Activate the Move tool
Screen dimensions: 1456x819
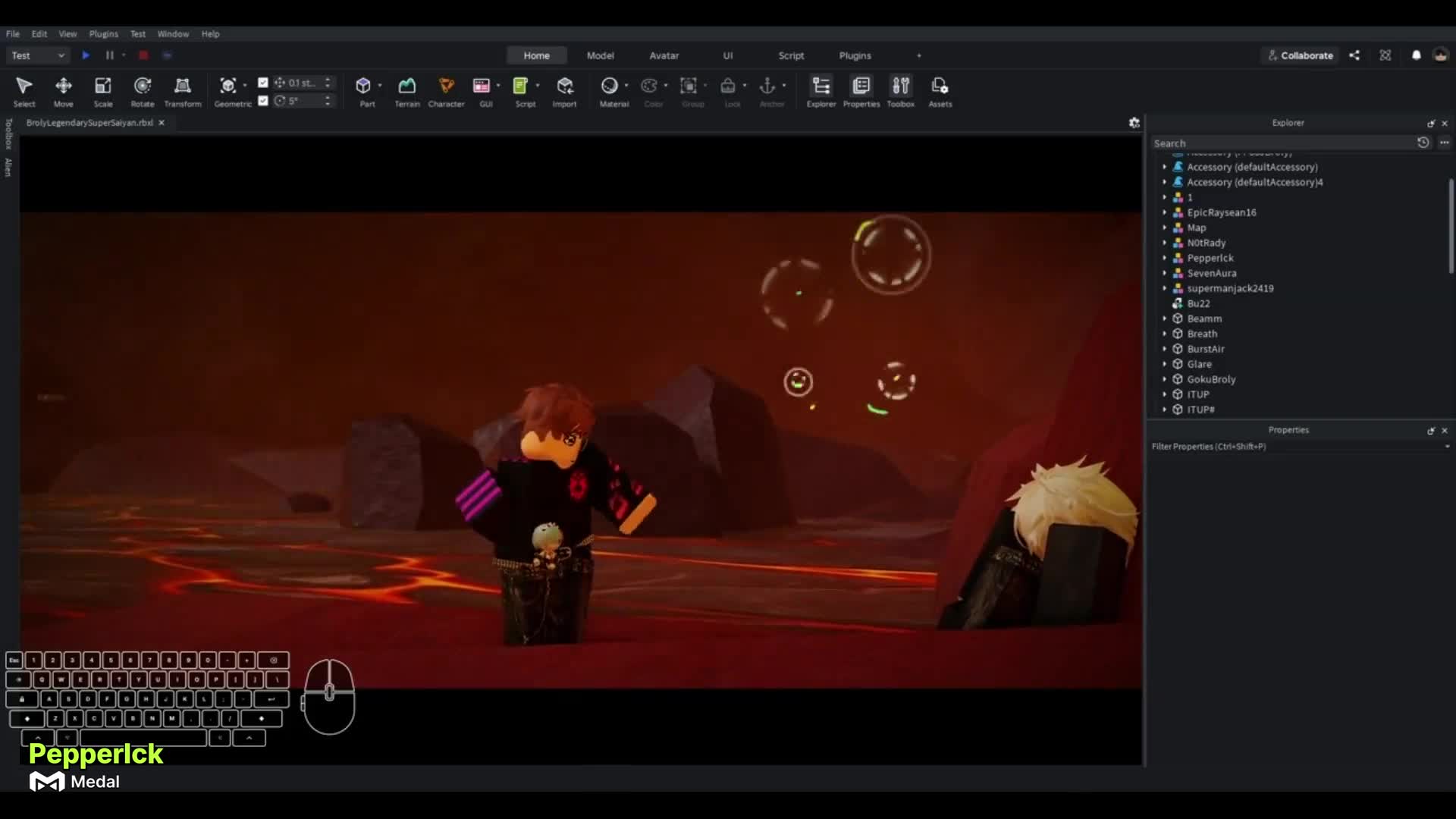pyautogui.click(x=63, y=92)
